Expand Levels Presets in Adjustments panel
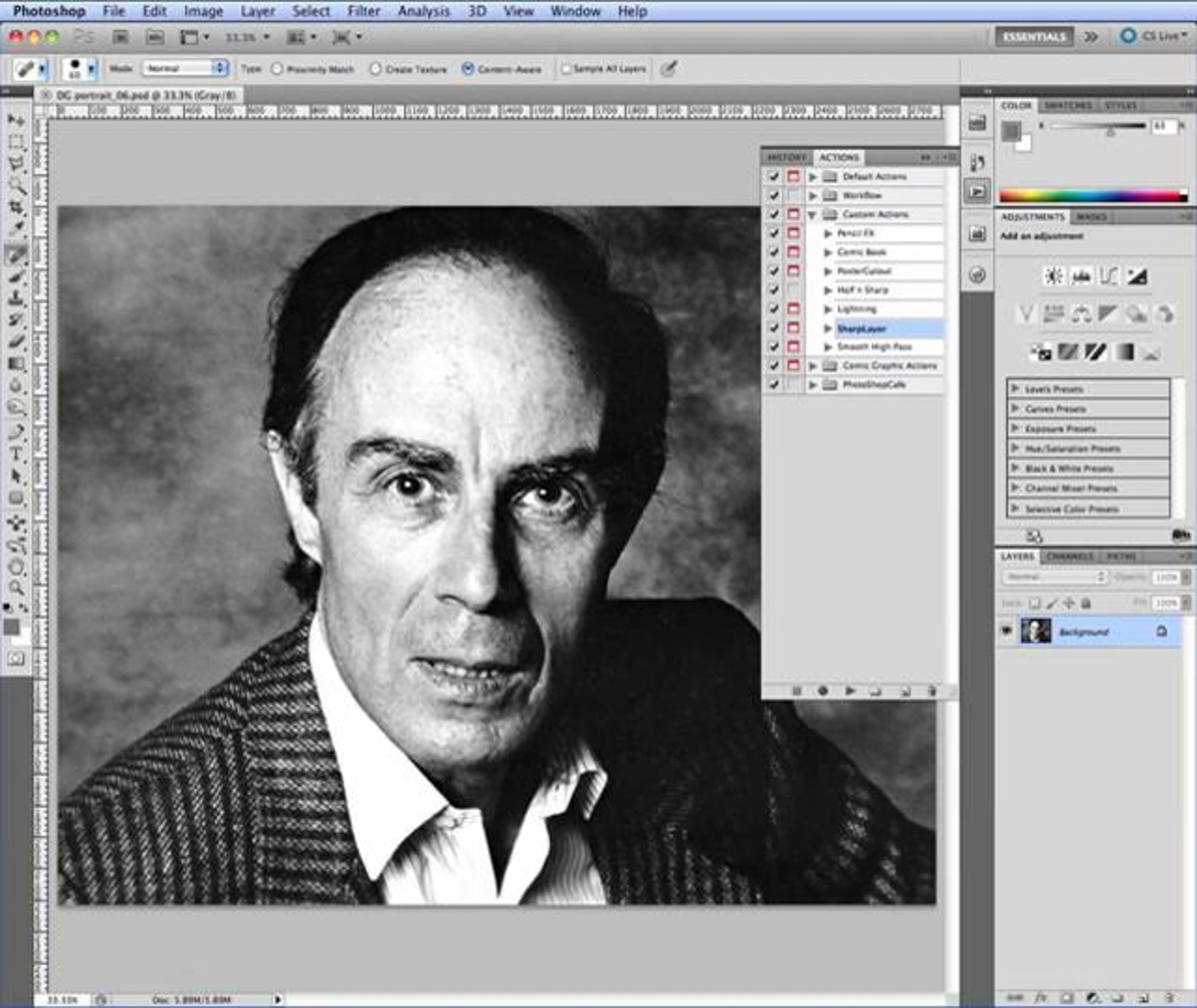The image size is (1197, 1008). (1015, 389)
